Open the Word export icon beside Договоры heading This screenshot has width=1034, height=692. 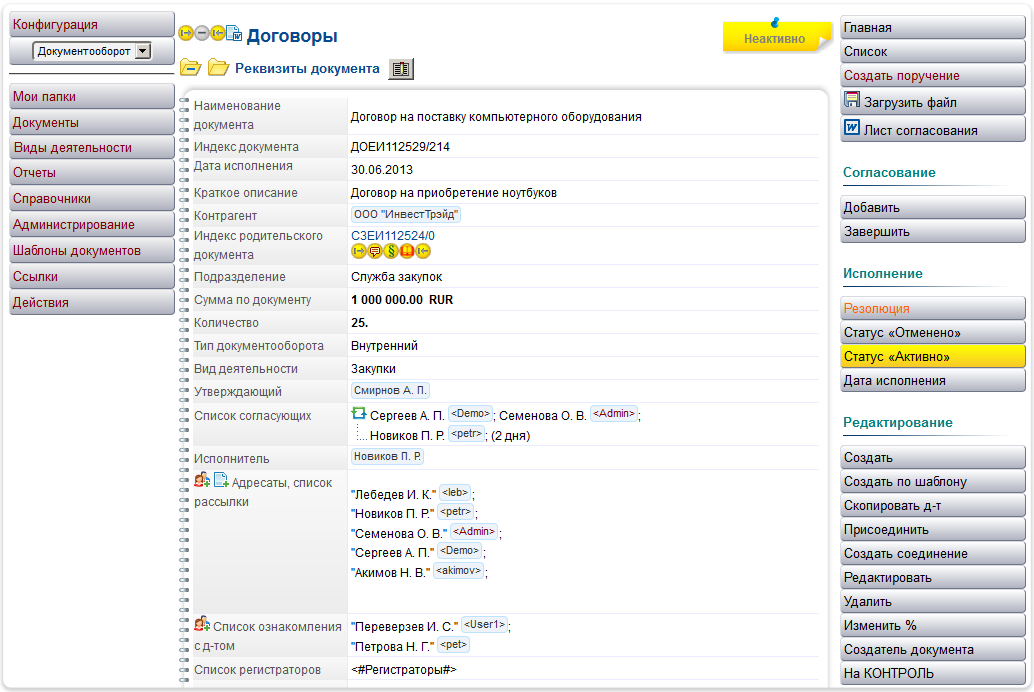tap(233, 32)
